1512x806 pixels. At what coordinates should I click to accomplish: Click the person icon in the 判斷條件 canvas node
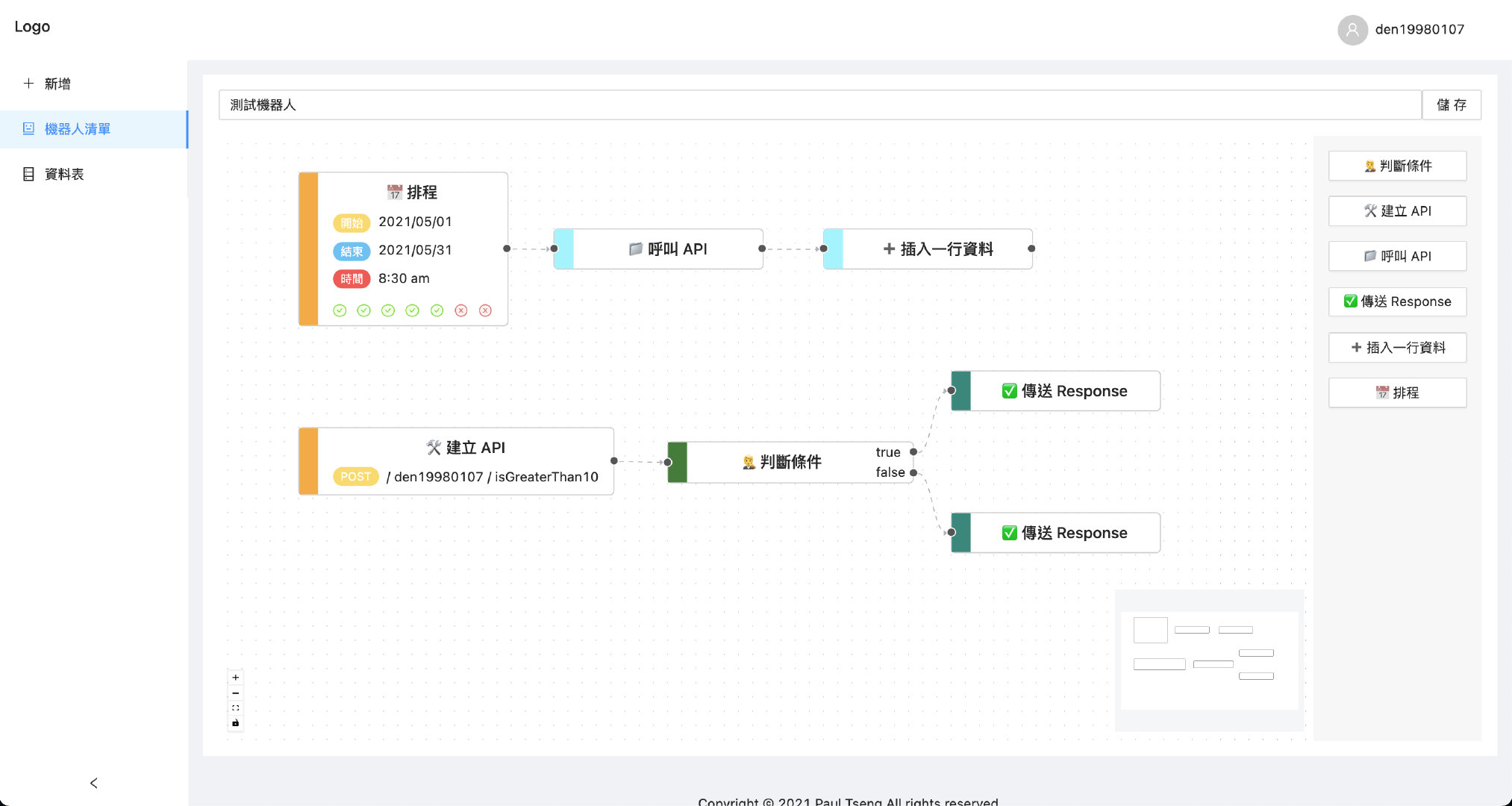pos(749,462)
